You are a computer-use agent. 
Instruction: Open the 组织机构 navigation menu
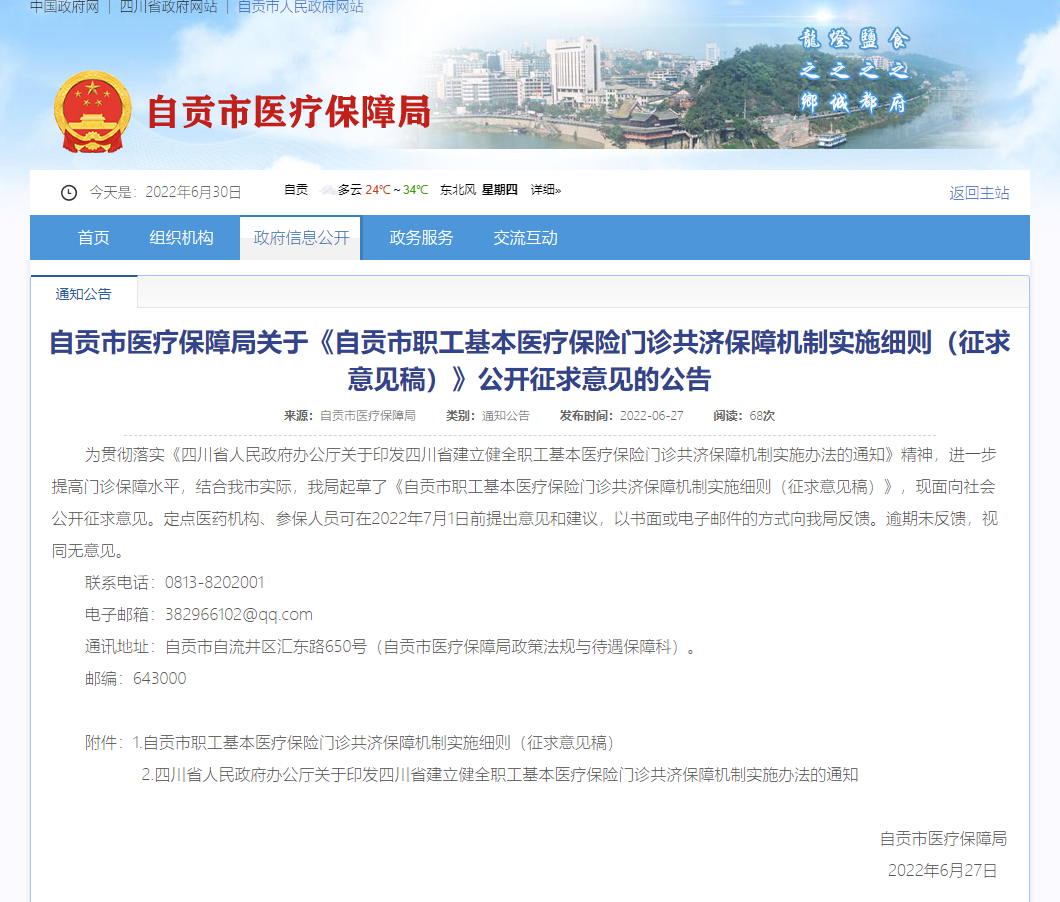pos(182,238)
